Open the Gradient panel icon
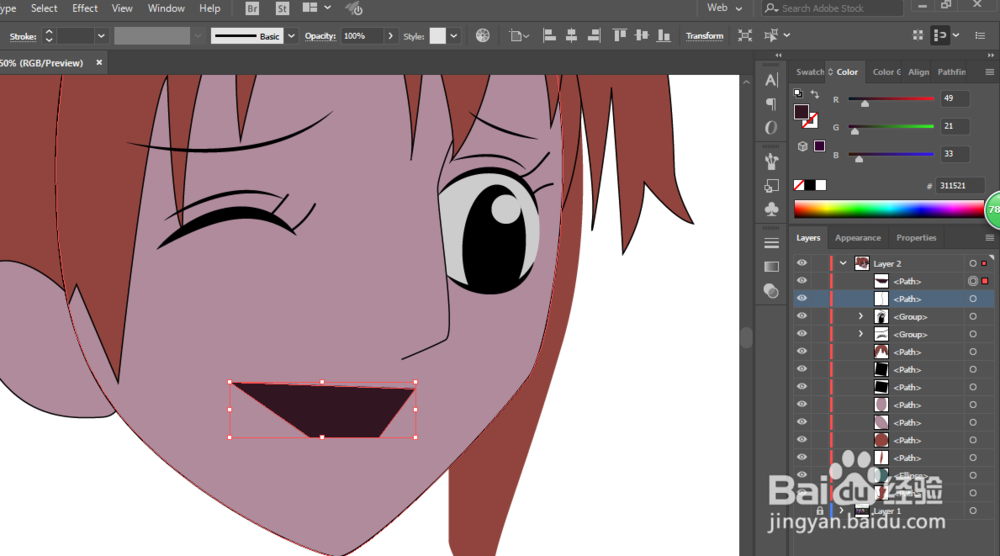This screenshot has width=1000, height=556. point(771,267)
